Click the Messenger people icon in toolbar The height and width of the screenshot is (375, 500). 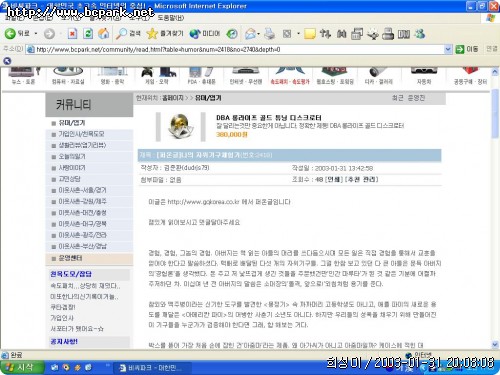(420, 34)
